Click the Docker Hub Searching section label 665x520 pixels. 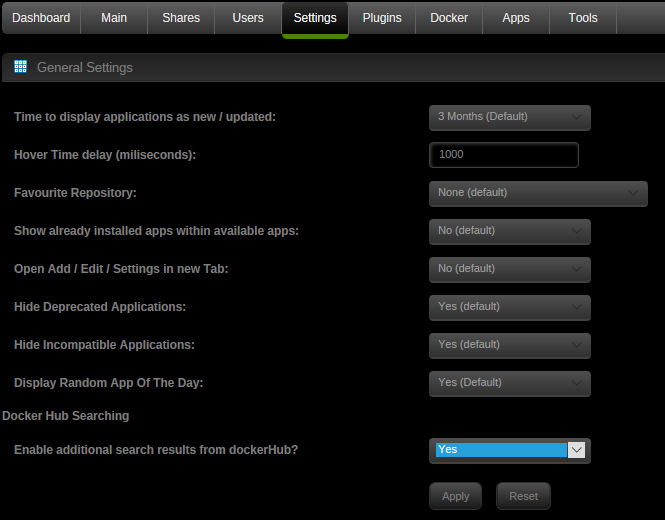pyautogui.click(x=66, y=416)
